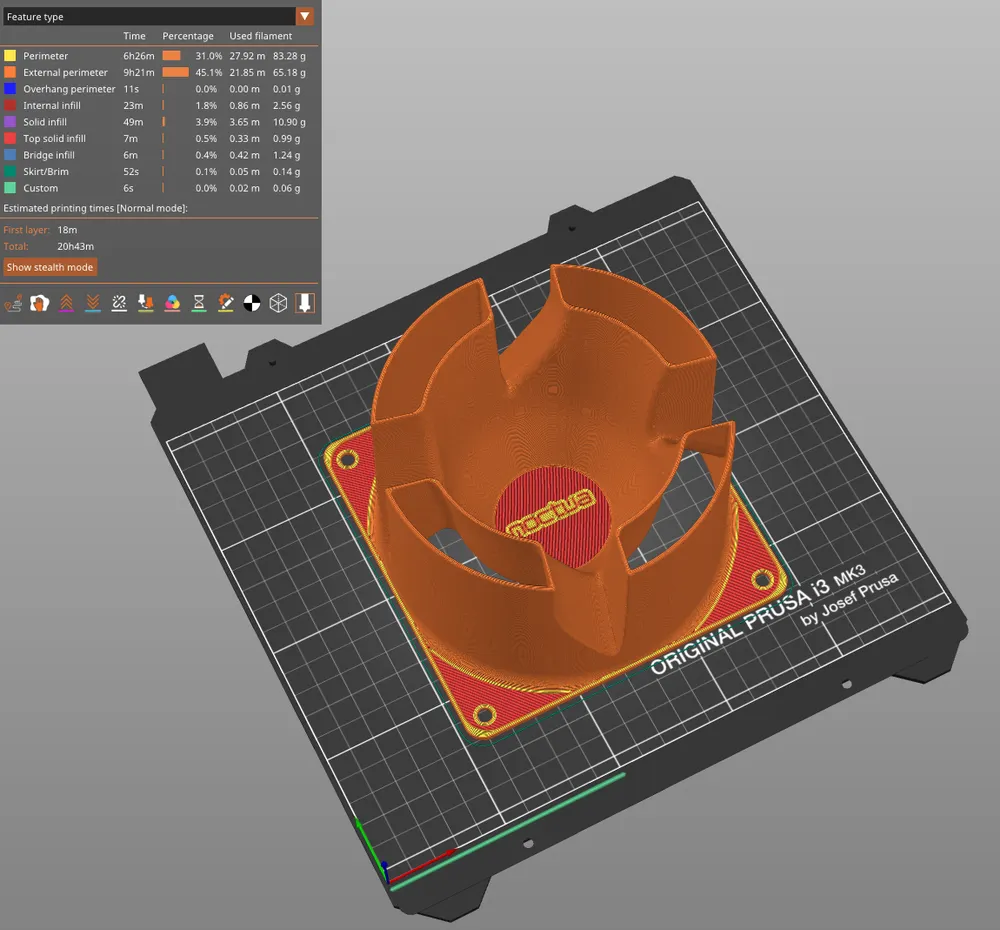Toggle the Tool changes icon
The image size is (1000, 930).
[x=146, y=302]
